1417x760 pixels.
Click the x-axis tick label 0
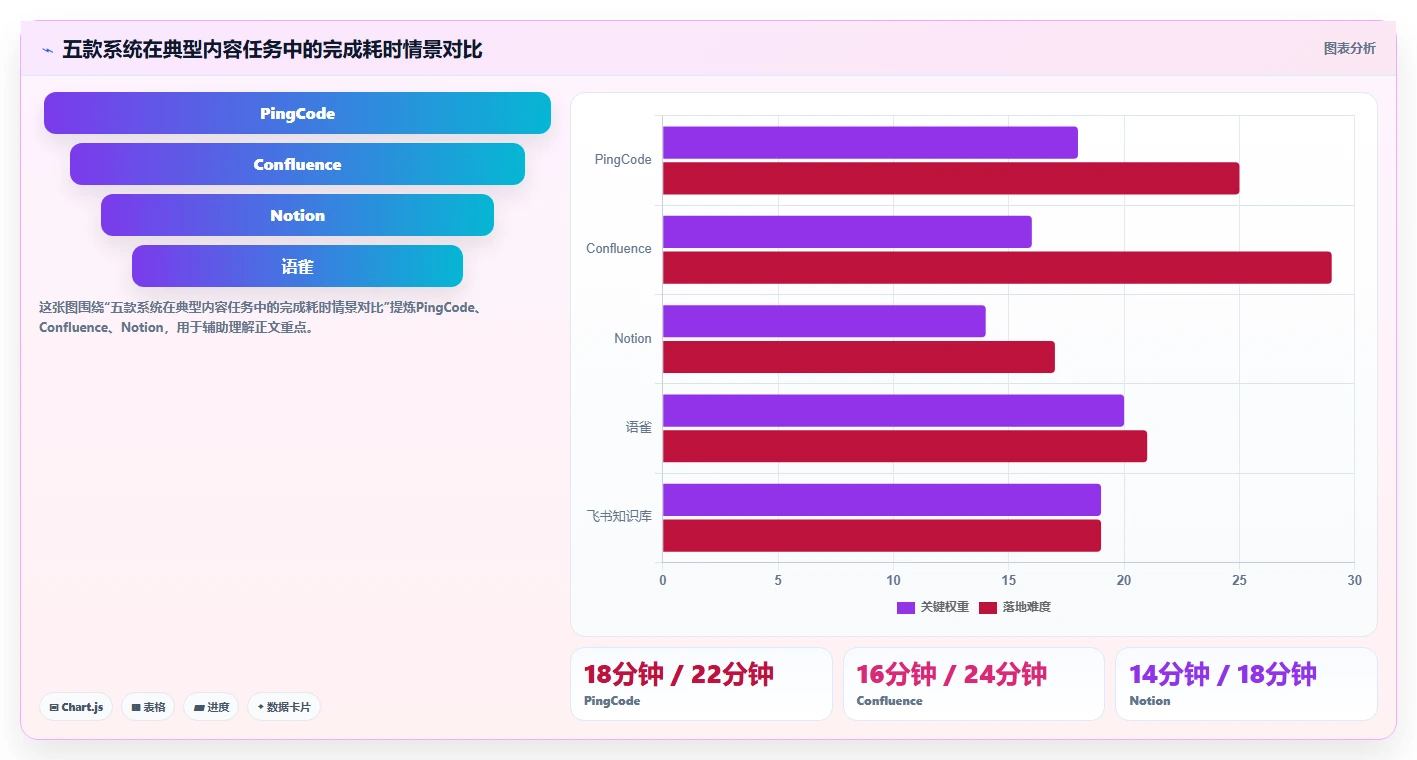tap(662, 580)
